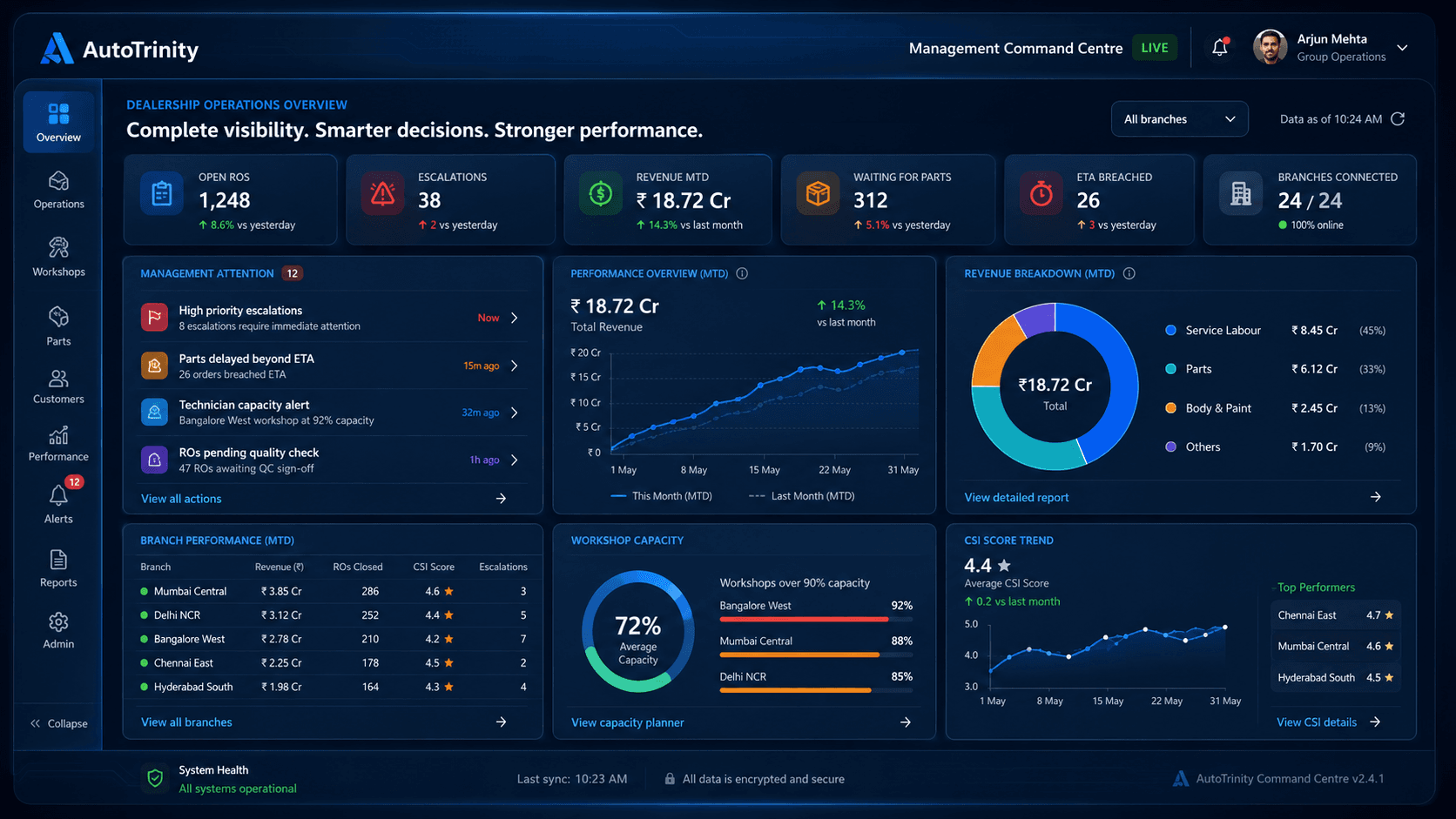The width and height of the screenshot is (1456, 819).
Task: Expand the Arjun Mehta user menu chevron
Action: pyautogui.click(x=1402, y=48)
